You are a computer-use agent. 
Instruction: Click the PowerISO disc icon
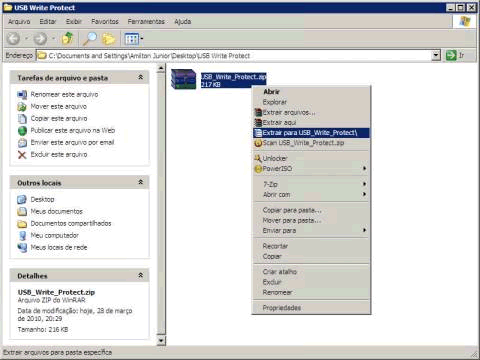click(258, 169)
